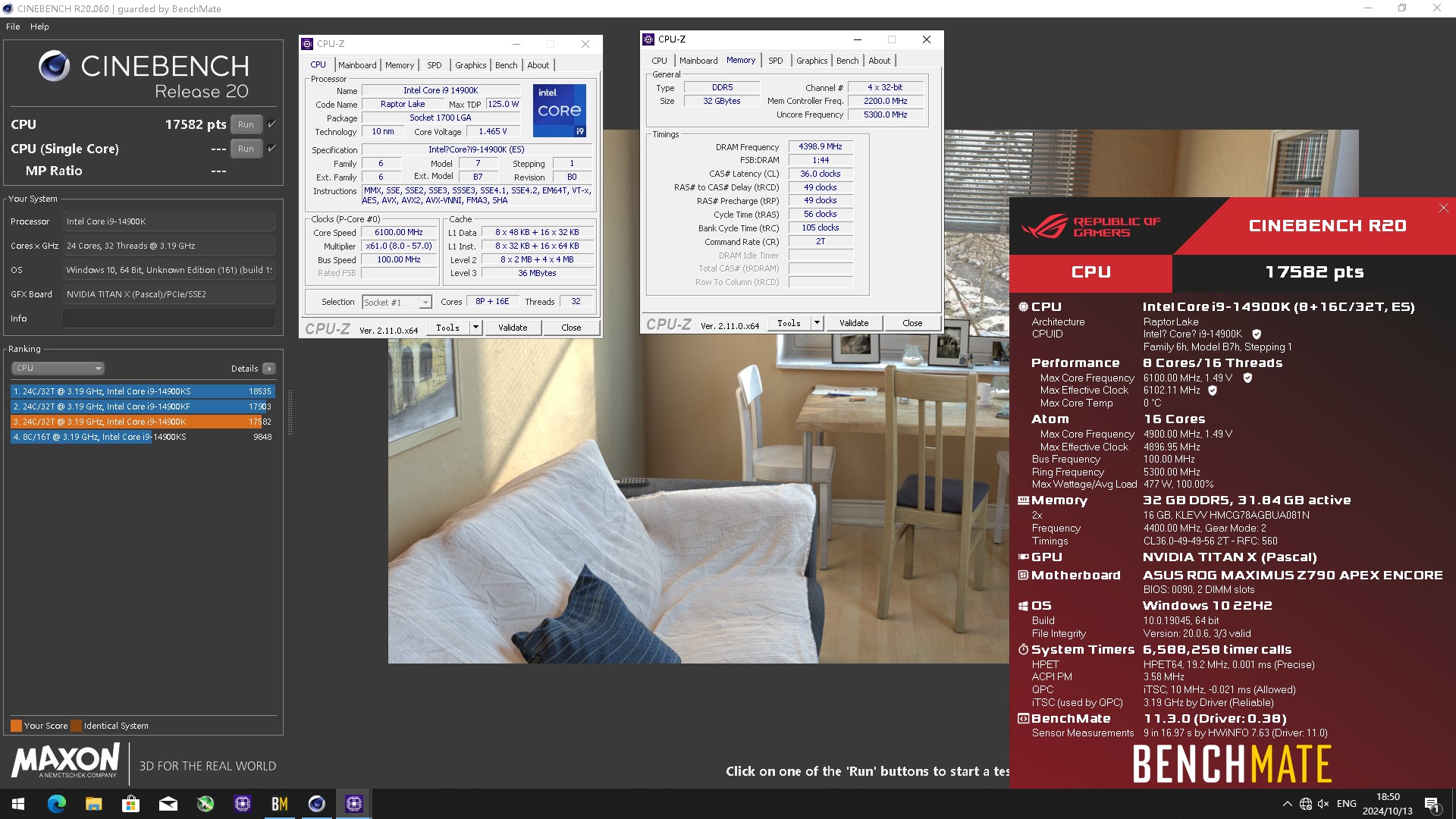Click the Motherboard section icon in BenchMate panel
Viewport: 1456px width, 819px height.
(1023, 575)
